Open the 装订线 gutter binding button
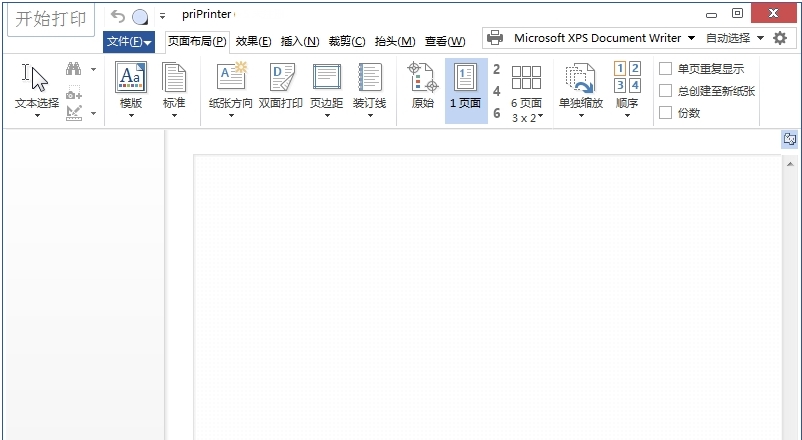 [x=369, y=90]
